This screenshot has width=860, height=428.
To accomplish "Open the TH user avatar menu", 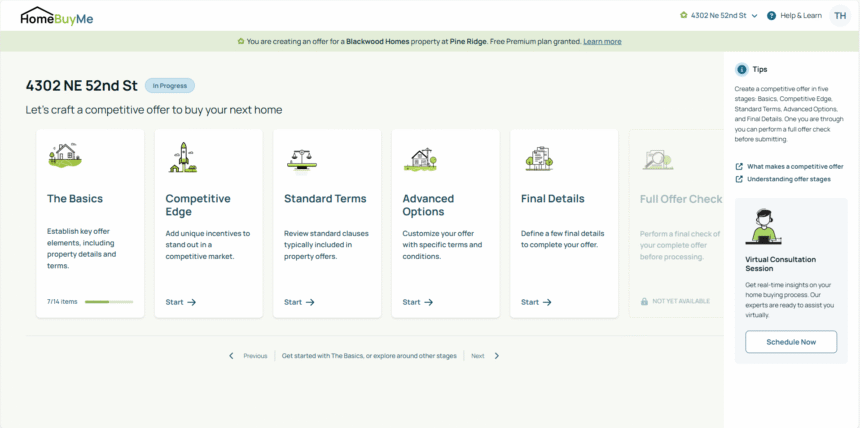I will click(x=838, y=16).
